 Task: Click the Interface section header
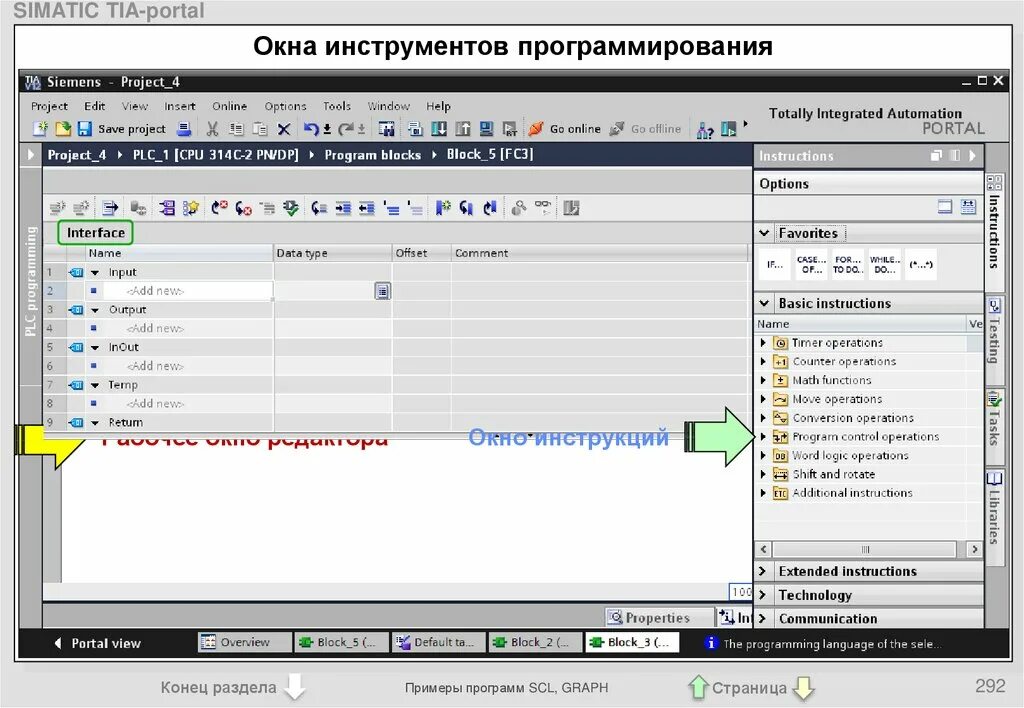coord(95,233)
